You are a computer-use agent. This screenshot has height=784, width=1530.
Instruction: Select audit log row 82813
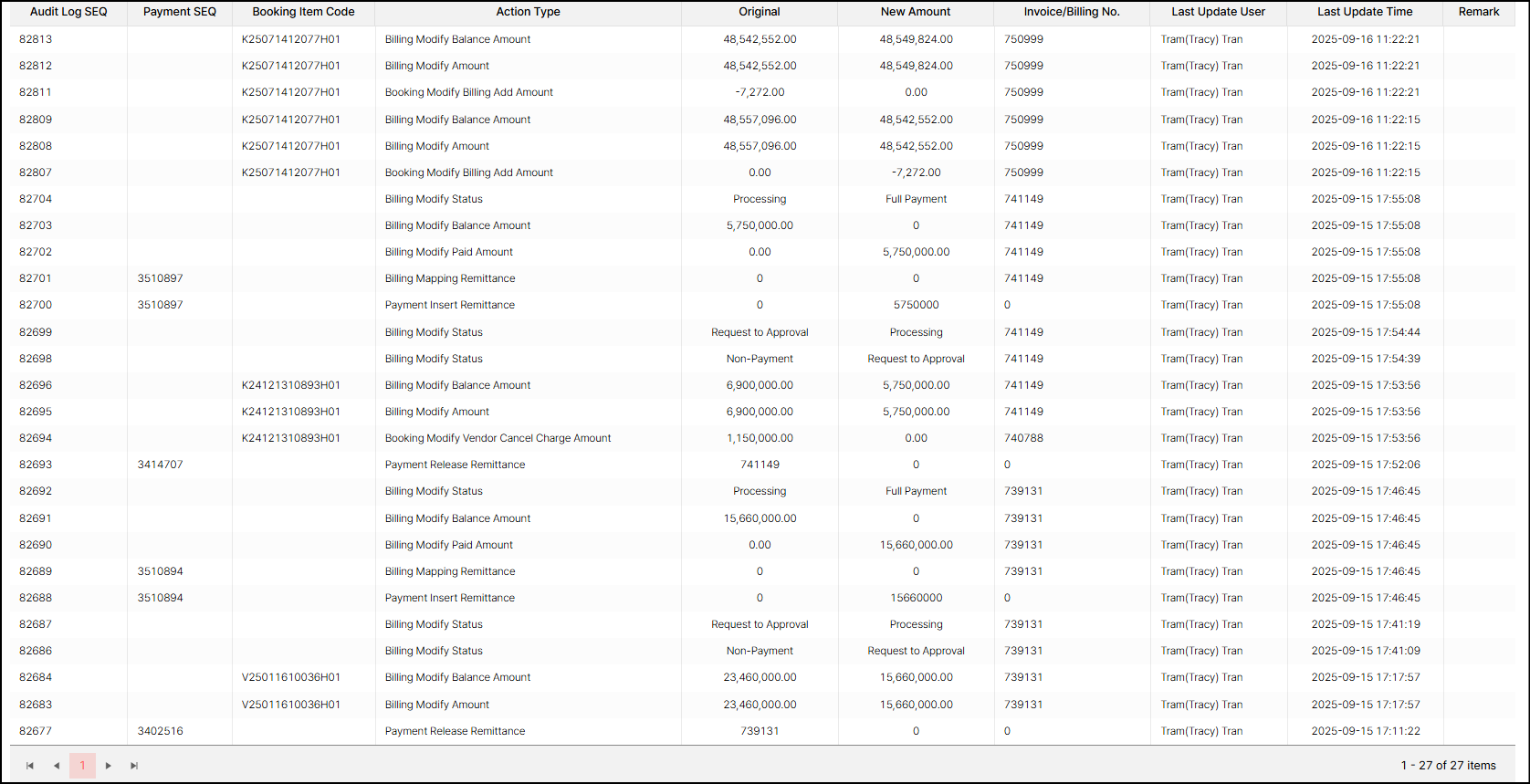coord(763,39)
